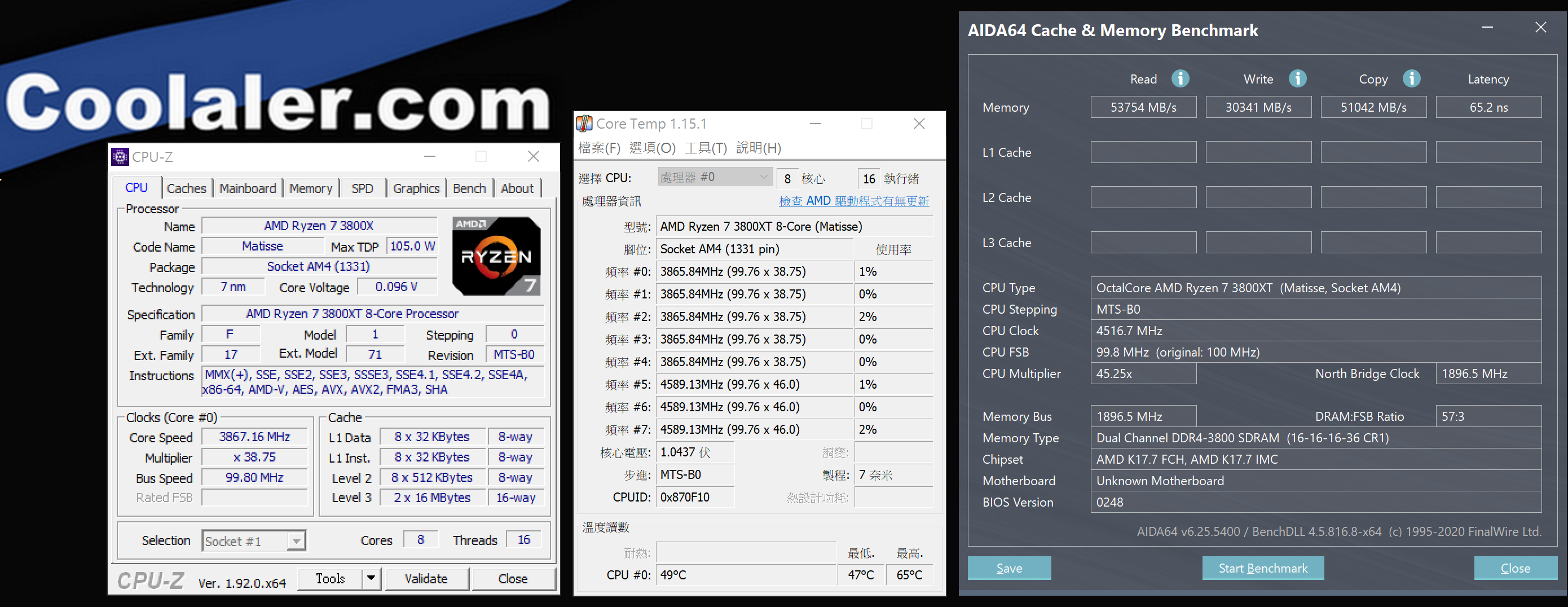Click the 65°C maximum temperature value
1568x607 pixels.
[909, 575]
